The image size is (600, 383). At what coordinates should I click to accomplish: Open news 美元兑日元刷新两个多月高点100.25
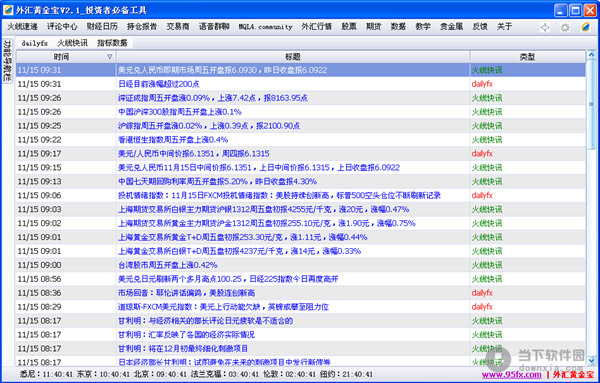click(228, 279)
